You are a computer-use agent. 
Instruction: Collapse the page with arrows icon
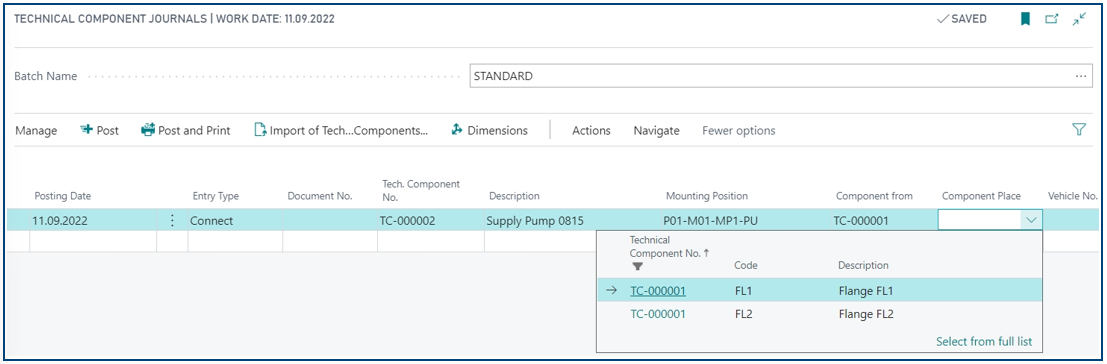pos(1078,20)
